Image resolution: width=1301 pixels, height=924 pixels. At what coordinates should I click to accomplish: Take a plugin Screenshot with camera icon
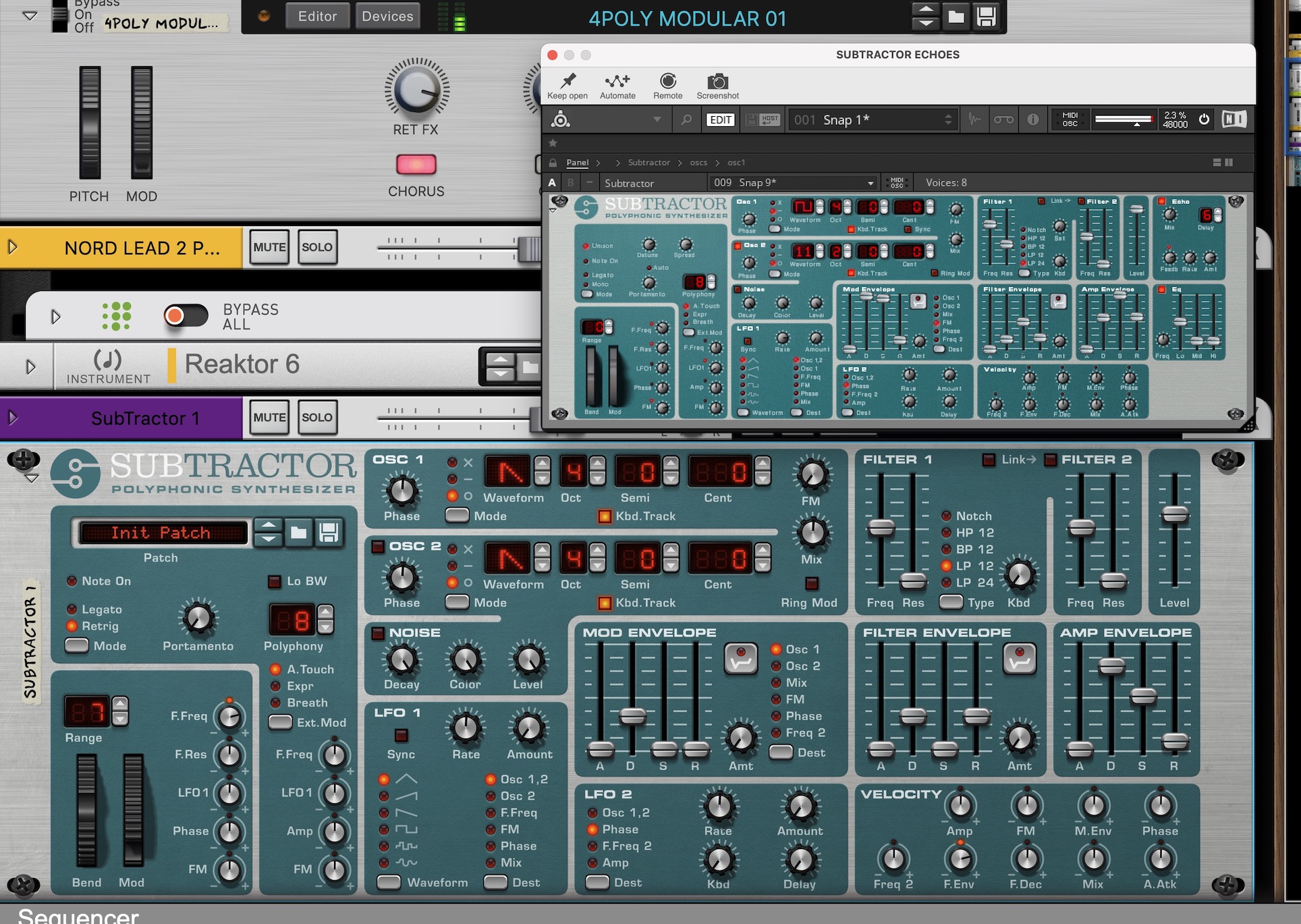(x=717, y=86)
